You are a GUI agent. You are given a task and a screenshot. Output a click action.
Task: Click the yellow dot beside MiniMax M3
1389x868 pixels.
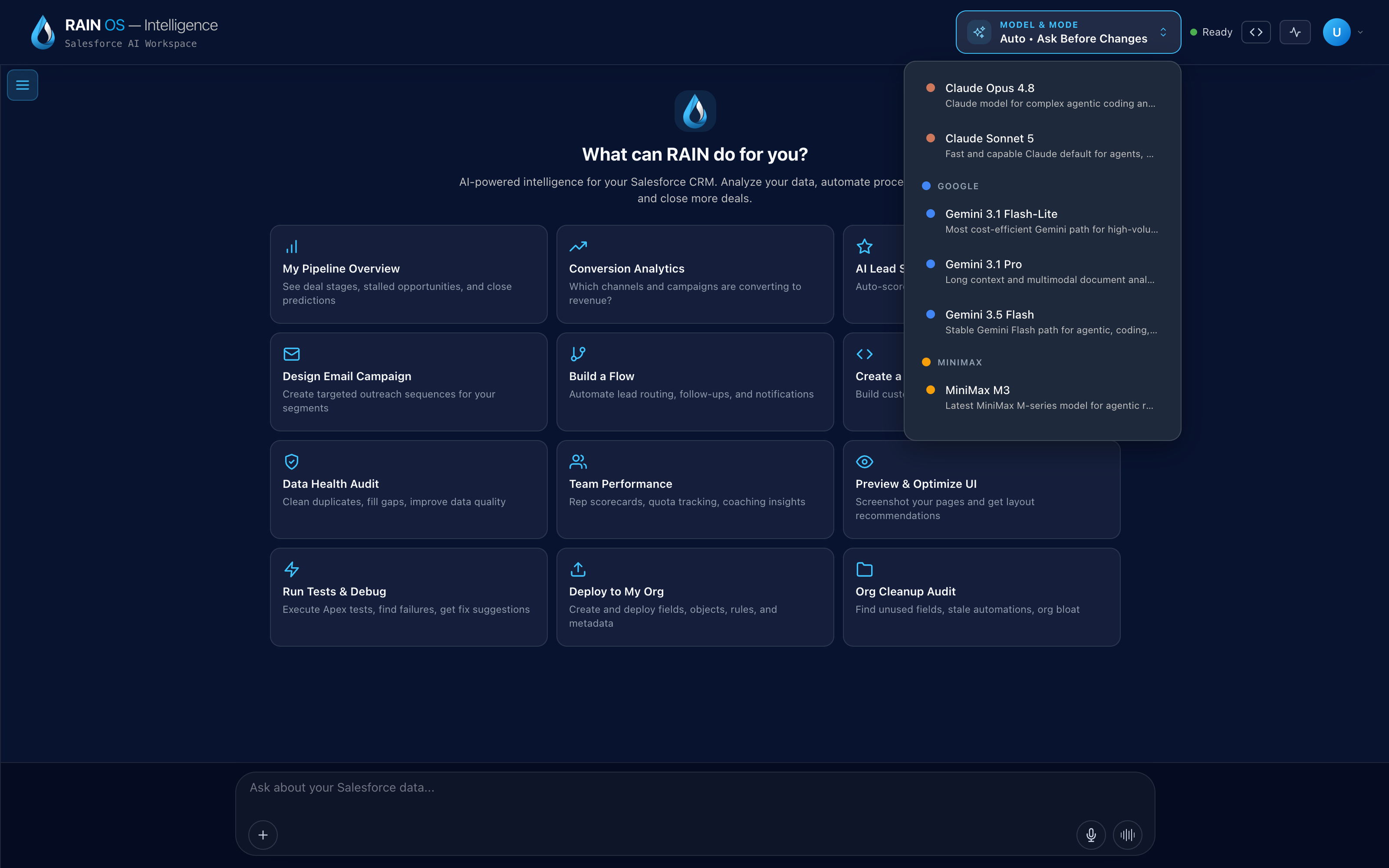click(x=930, y=390)
